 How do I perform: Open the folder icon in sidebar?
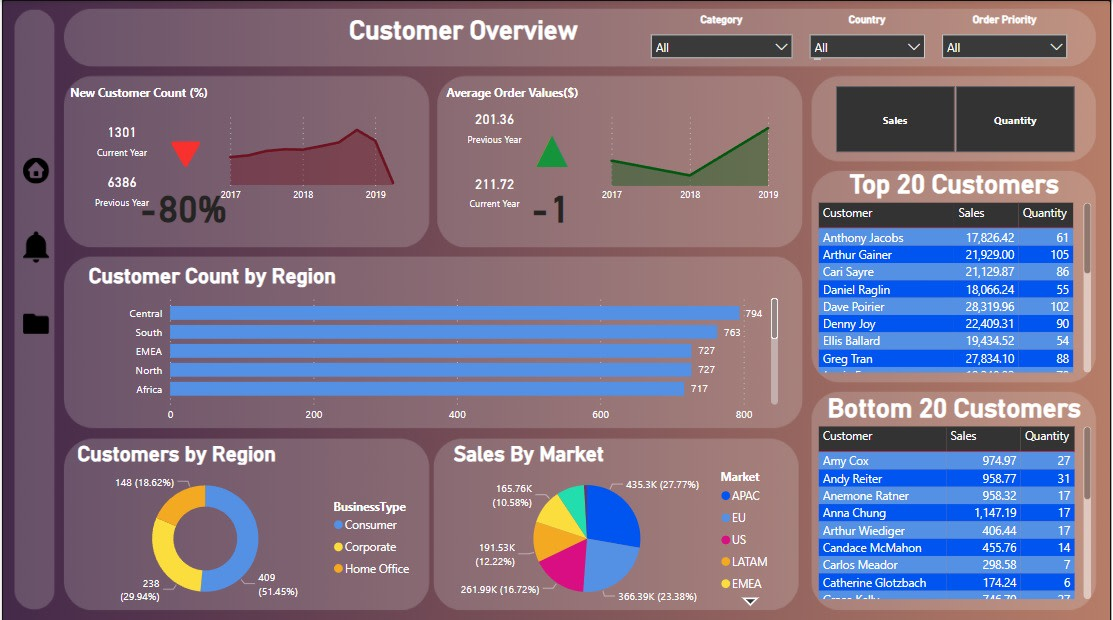click(35, 324)
